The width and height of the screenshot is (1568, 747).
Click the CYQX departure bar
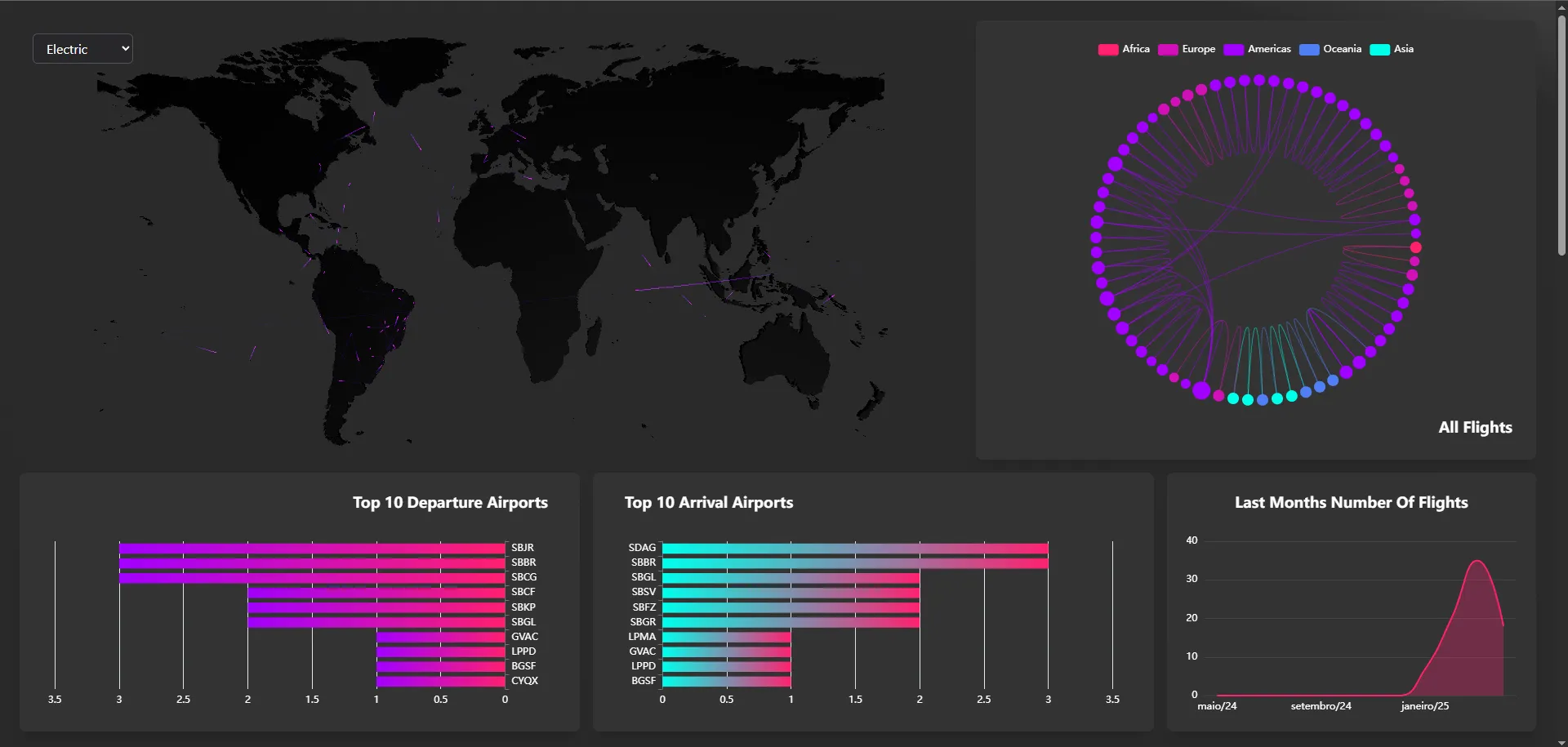[x=440, y=681]
